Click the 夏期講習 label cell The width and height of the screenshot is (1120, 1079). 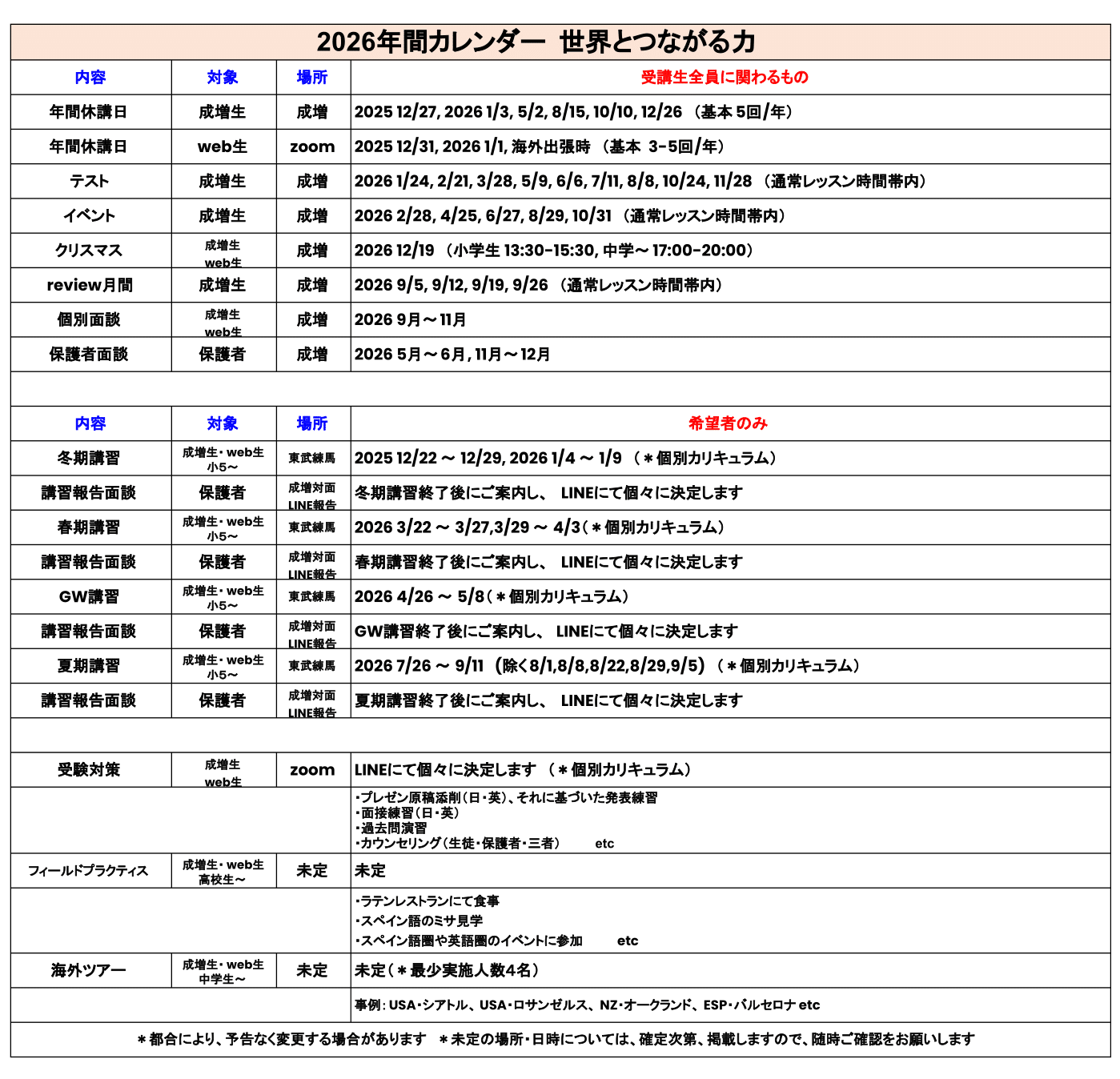coord(89,666)
